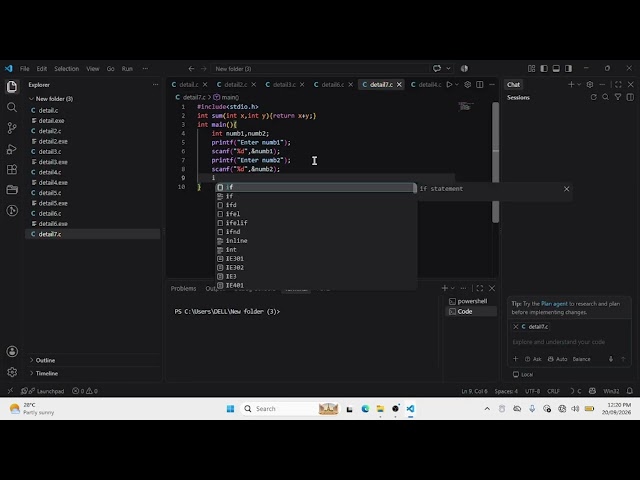This screenshot has height=480, width=640.
Task: Select the powershell terminal entry
Action: [471, 301]
